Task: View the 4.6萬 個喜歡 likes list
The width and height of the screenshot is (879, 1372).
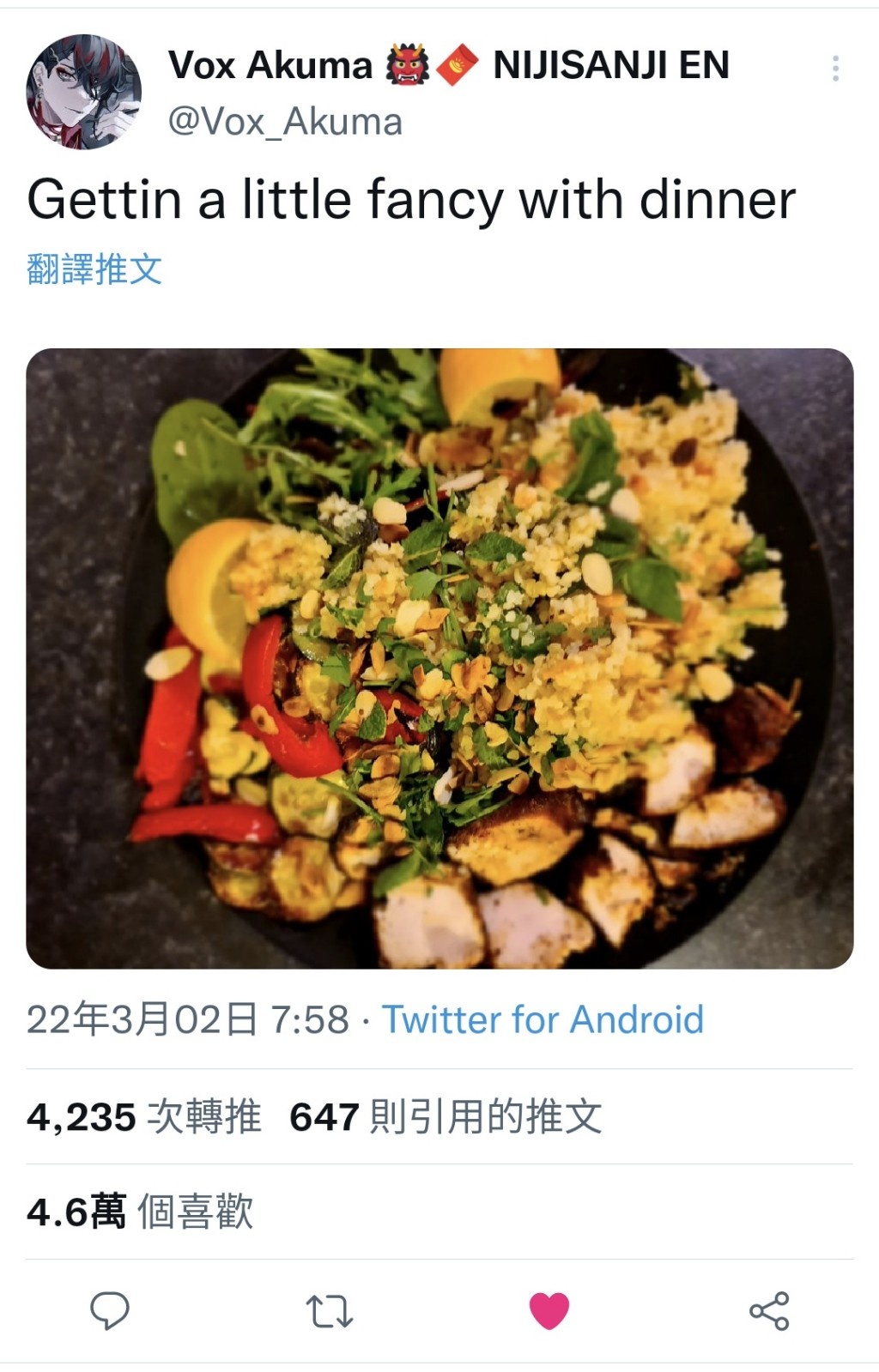Action: (x=140, y=1212)
